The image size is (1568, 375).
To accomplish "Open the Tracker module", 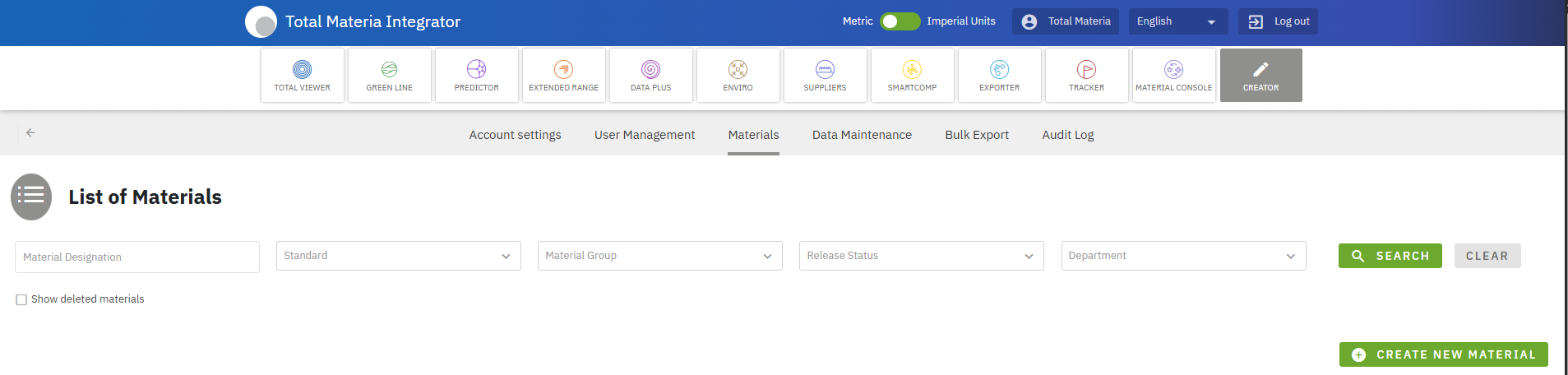I will click(x=1086, y=75).
